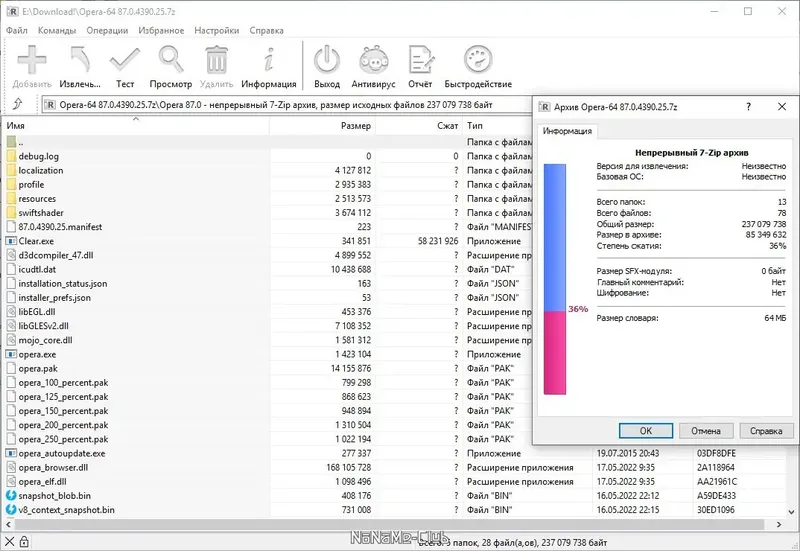Open the Избранное menu

pyautogui.click(x=161, y=31)
